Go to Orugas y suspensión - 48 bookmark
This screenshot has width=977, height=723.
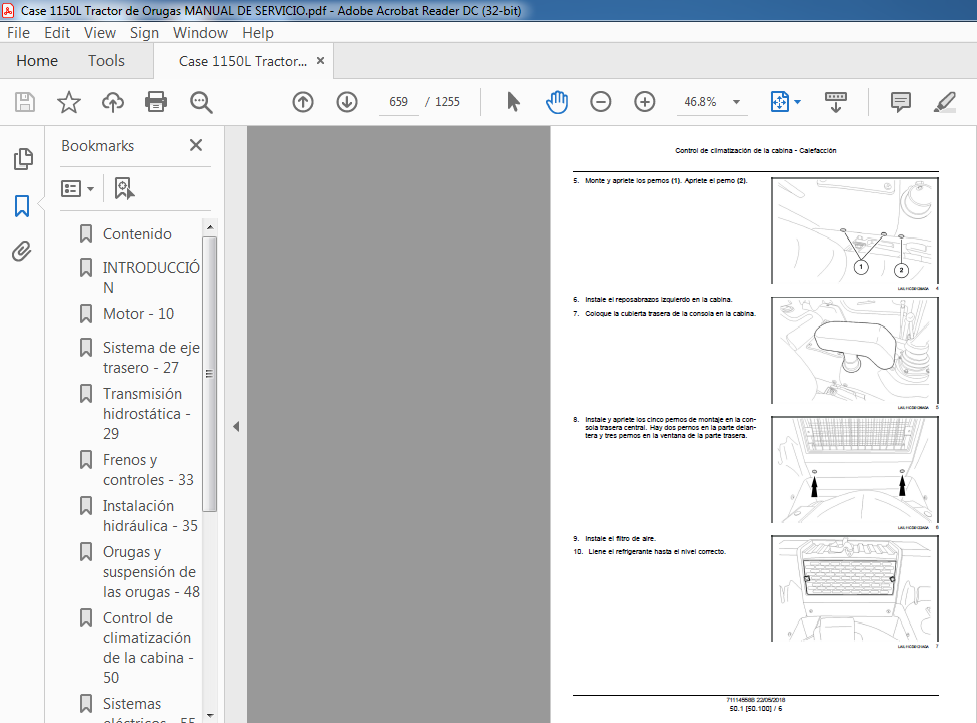click(x=151, y=572)
